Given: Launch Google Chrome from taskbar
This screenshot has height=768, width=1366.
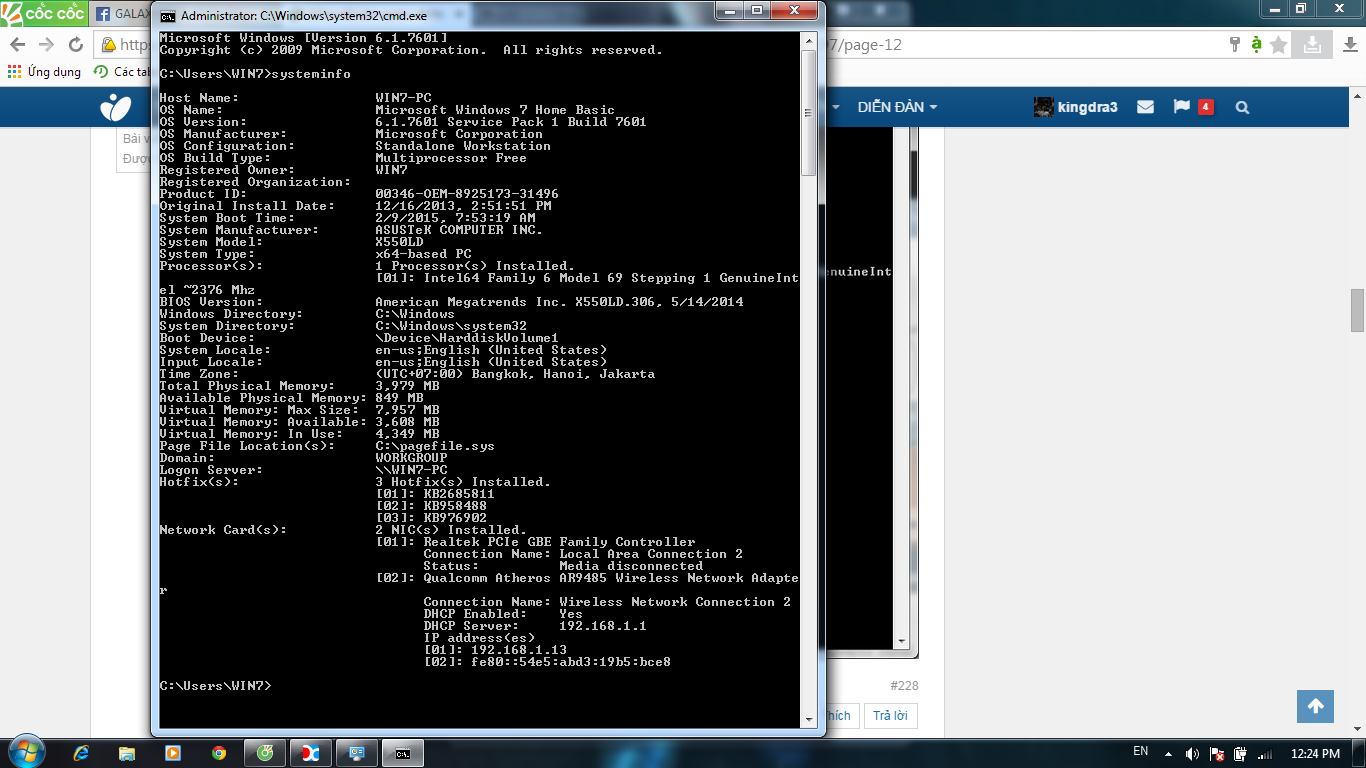Looking at the screenshot, I should tap(219, 753).
